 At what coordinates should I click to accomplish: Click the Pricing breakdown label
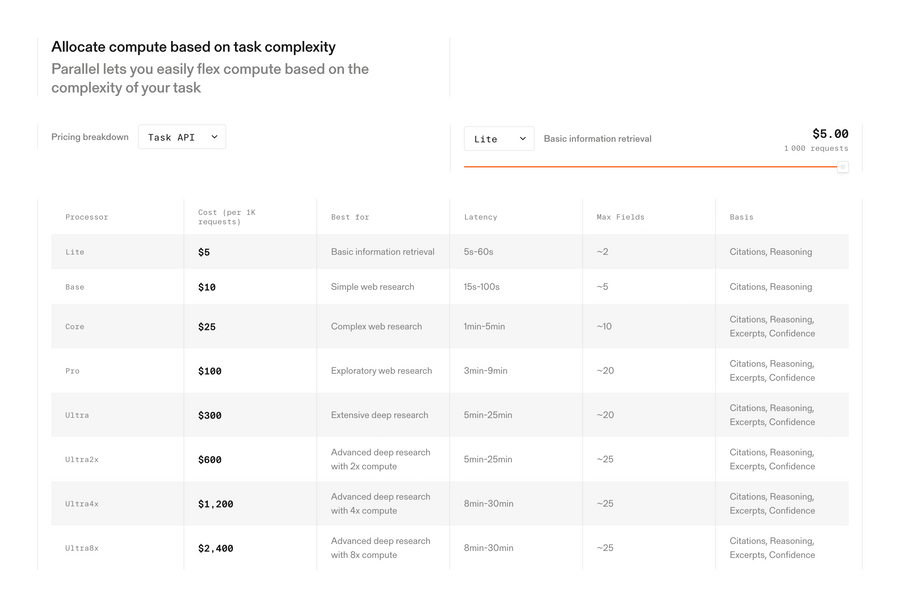pos(89,136)
